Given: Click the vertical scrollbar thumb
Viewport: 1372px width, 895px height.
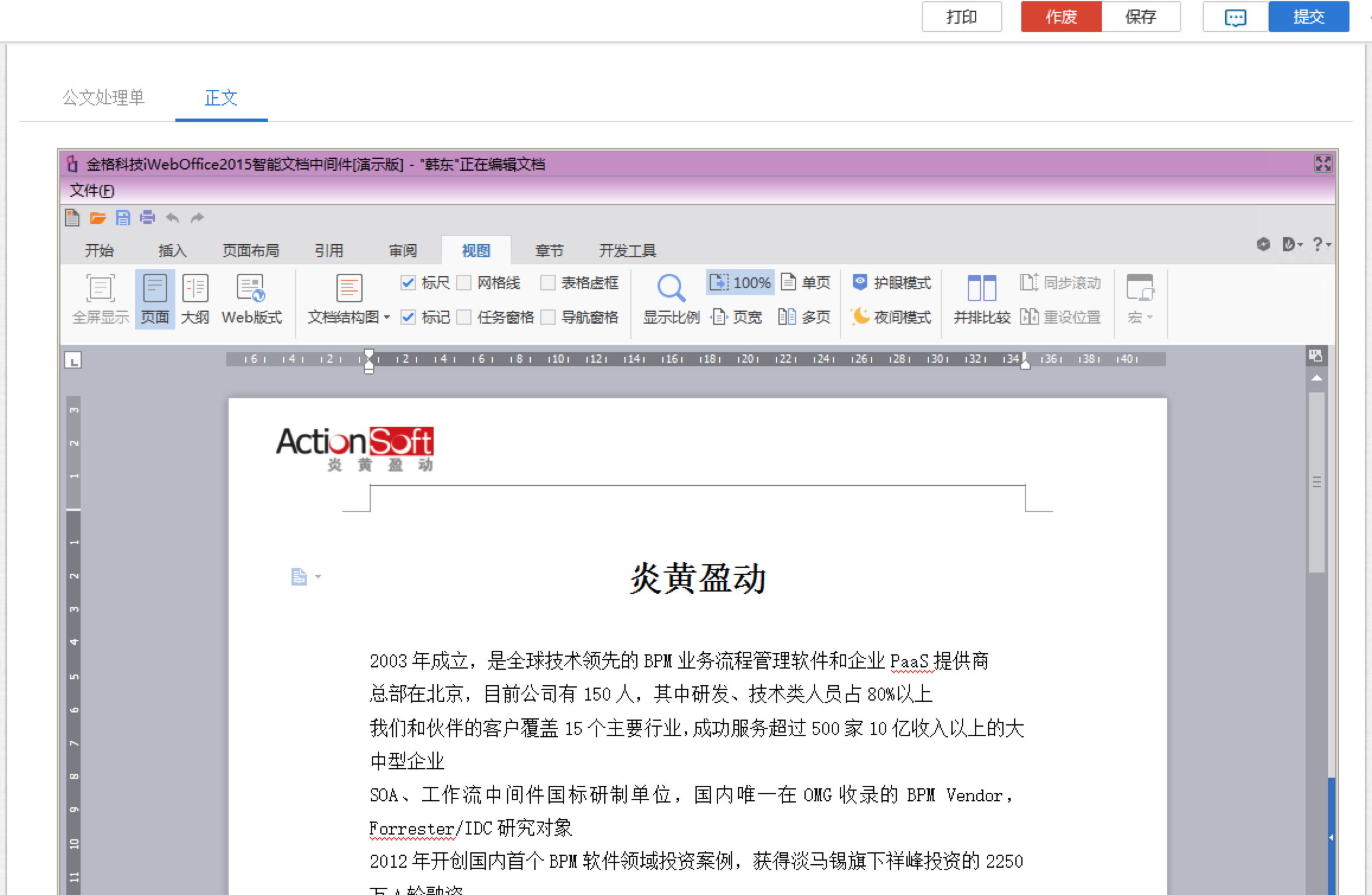Looking at the screenshot, I should pyautogui.click(x=1316, y=481).
